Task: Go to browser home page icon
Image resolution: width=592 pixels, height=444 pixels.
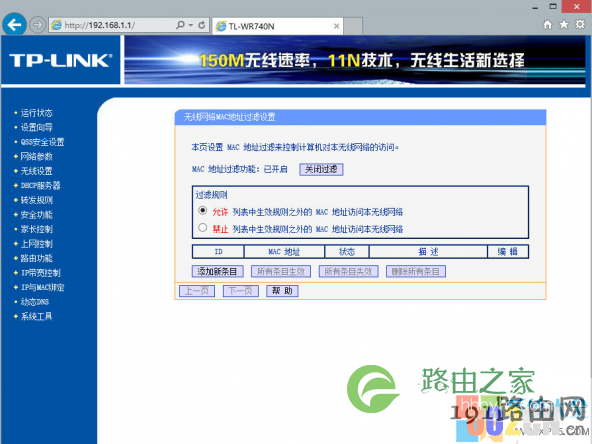Action: tap(547, 25)
